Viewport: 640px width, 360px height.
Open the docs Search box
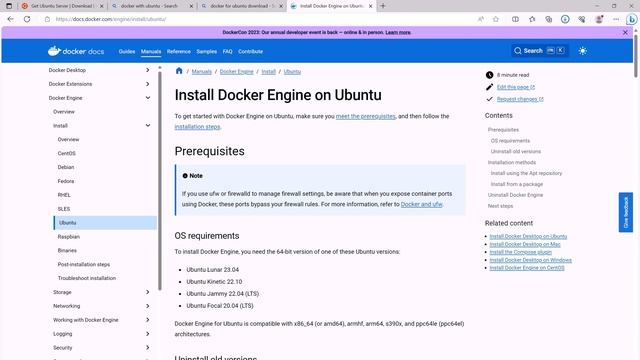(540, 51)
